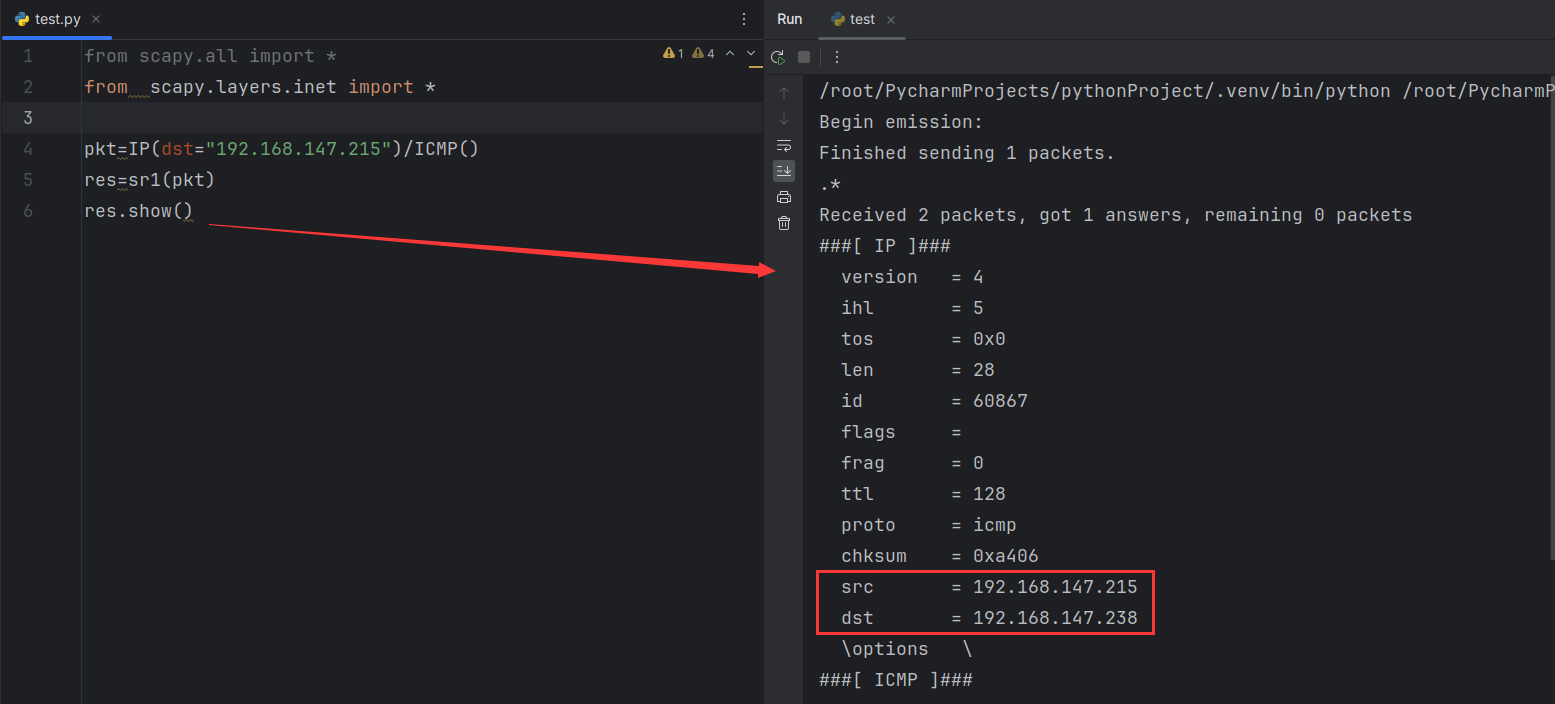Image resolution: width=1555 pixels, height=704 pixels.
Task: Click 'len = 28' output line
Action: tap(918, 370)
